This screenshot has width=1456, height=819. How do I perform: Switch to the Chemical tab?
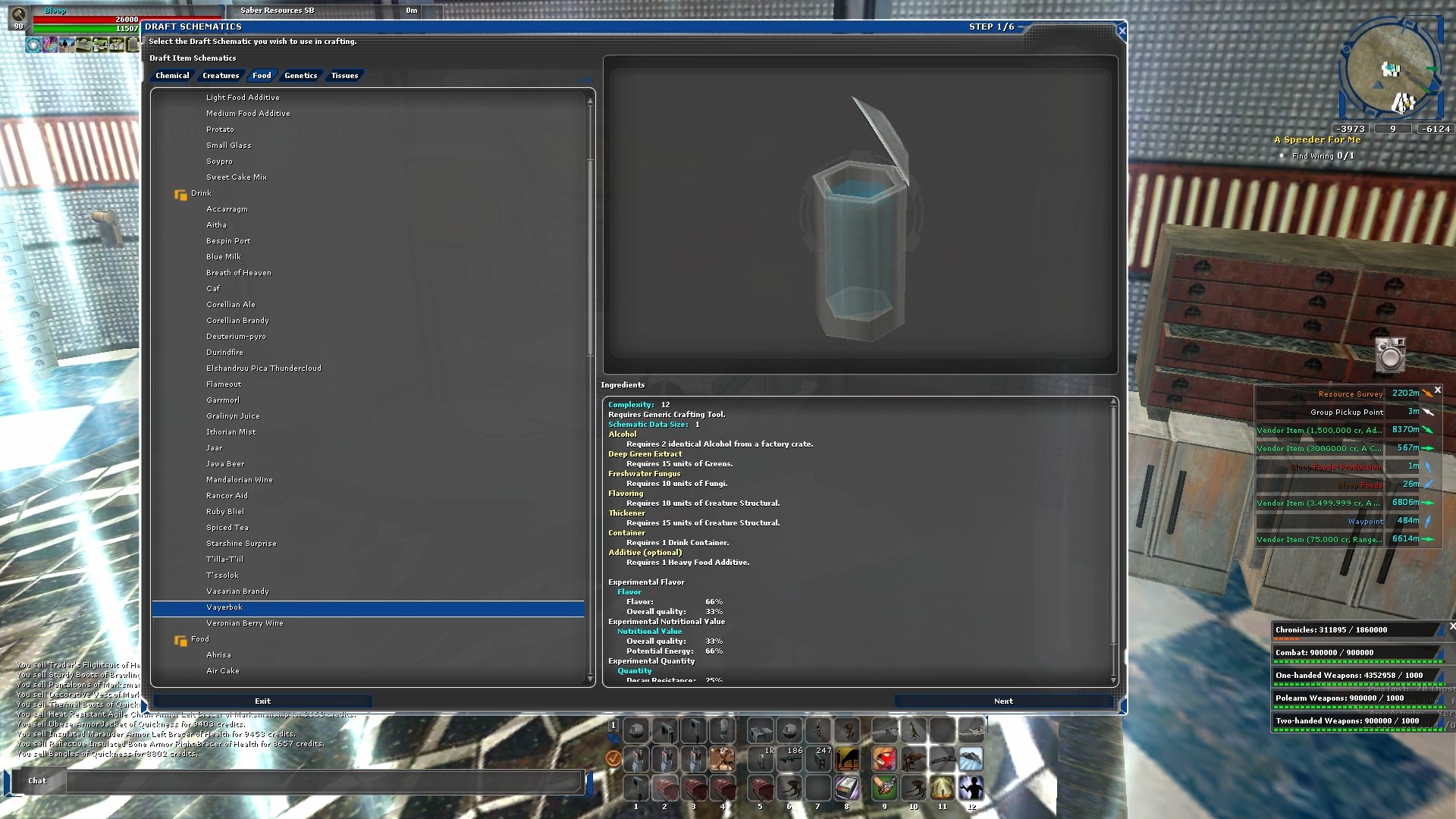(x=172, y=75)
